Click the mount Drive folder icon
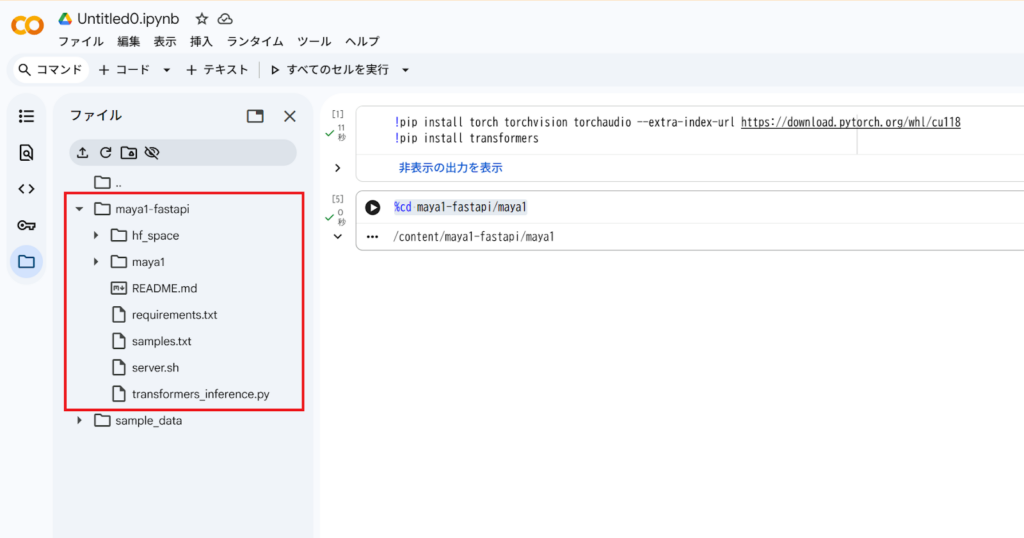1024x538 pixels. (x=129, y=153)
